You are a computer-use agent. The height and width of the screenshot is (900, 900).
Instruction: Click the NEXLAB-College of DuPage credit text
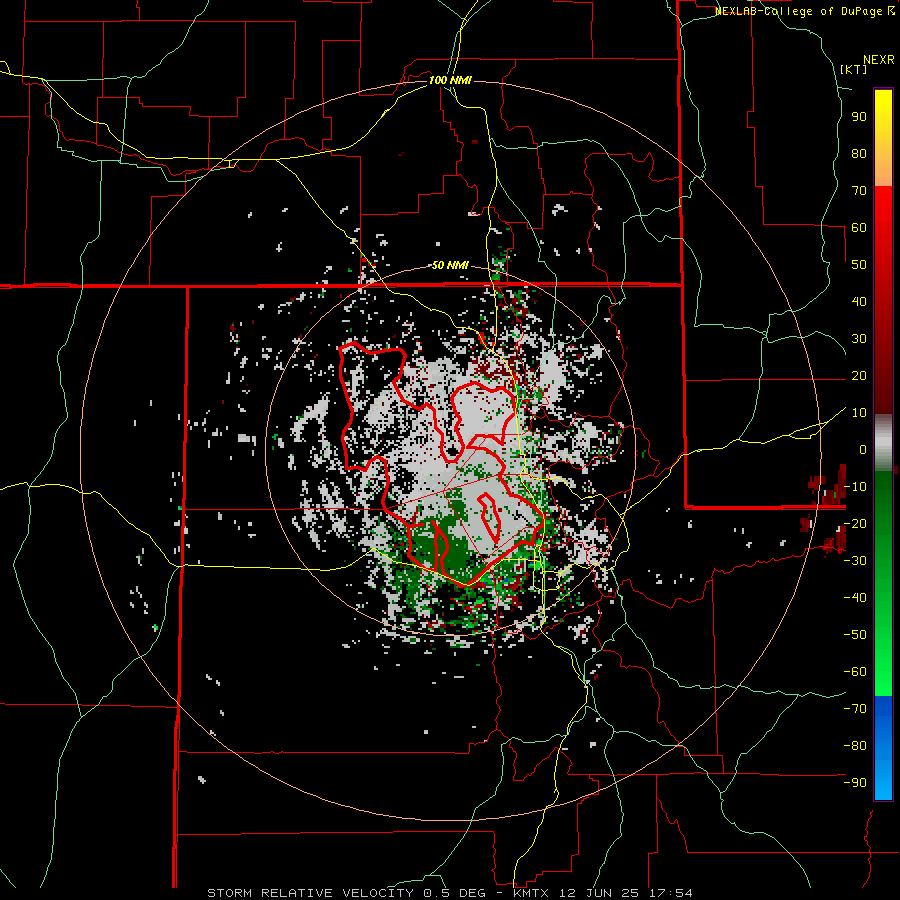[x=799, y=11]
